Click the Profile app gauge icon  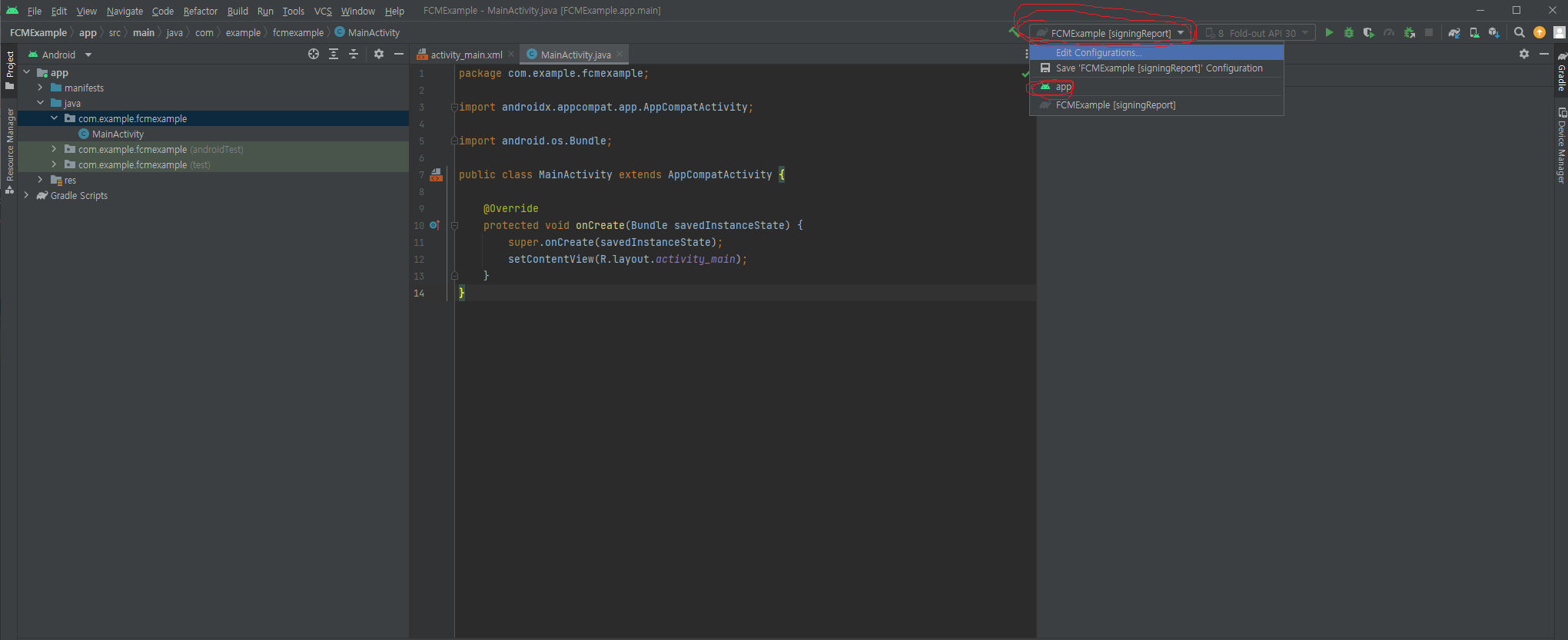click(1389, 33)
